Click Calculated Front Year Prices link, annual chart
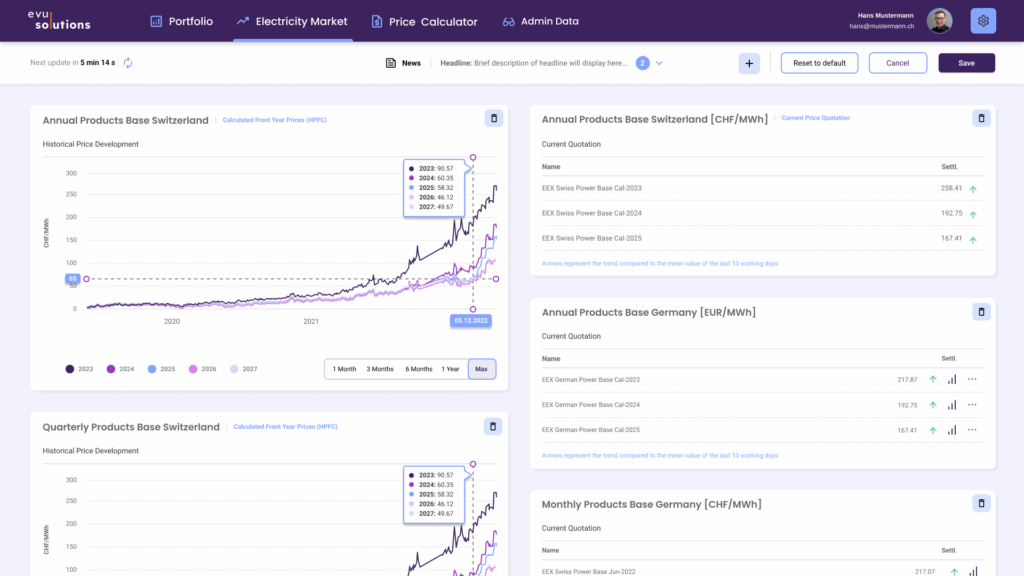1024x576 pixels. 274,120
